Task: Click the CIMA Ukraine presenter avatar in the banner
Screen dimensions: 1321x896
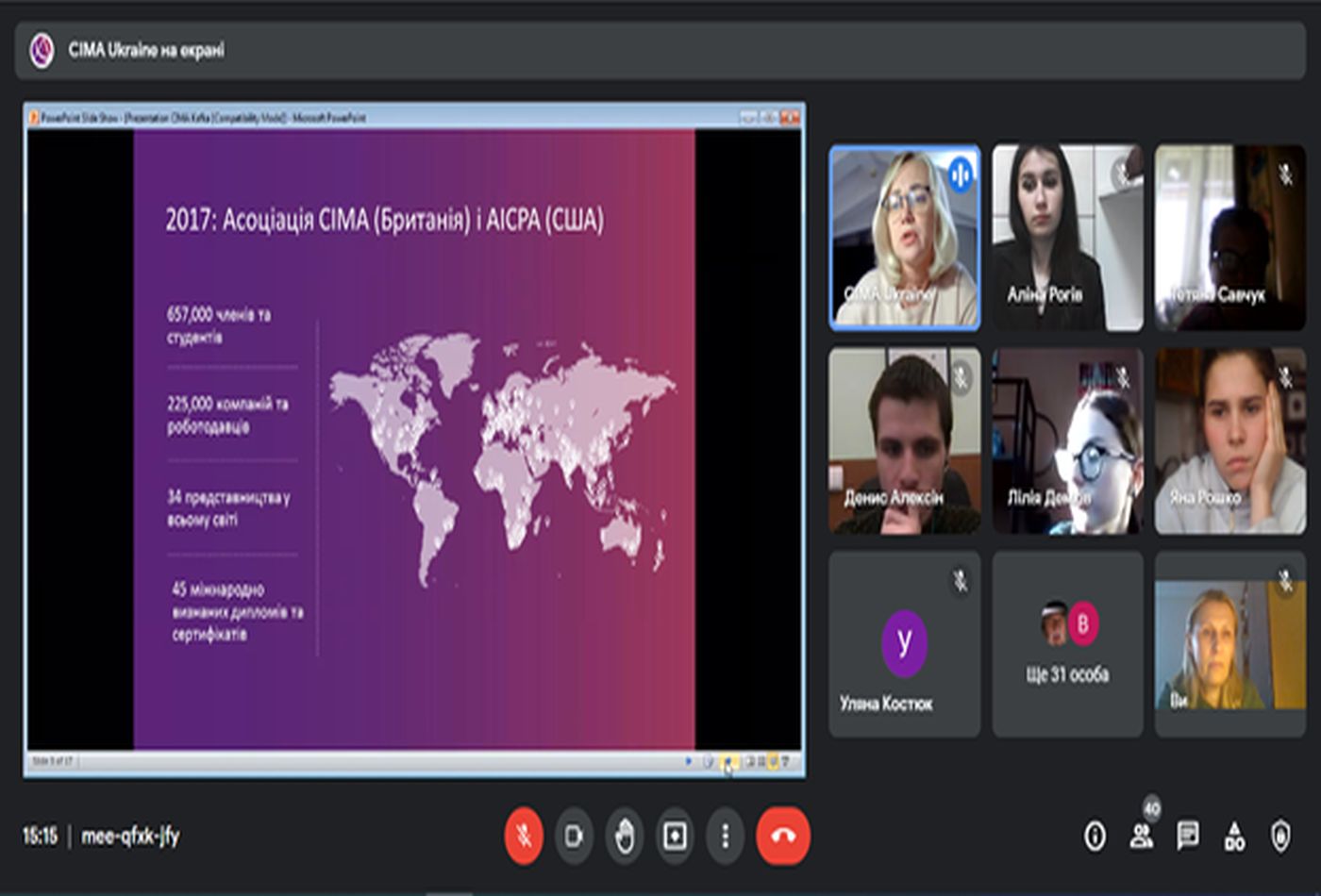Action: [x=42, y=50]
